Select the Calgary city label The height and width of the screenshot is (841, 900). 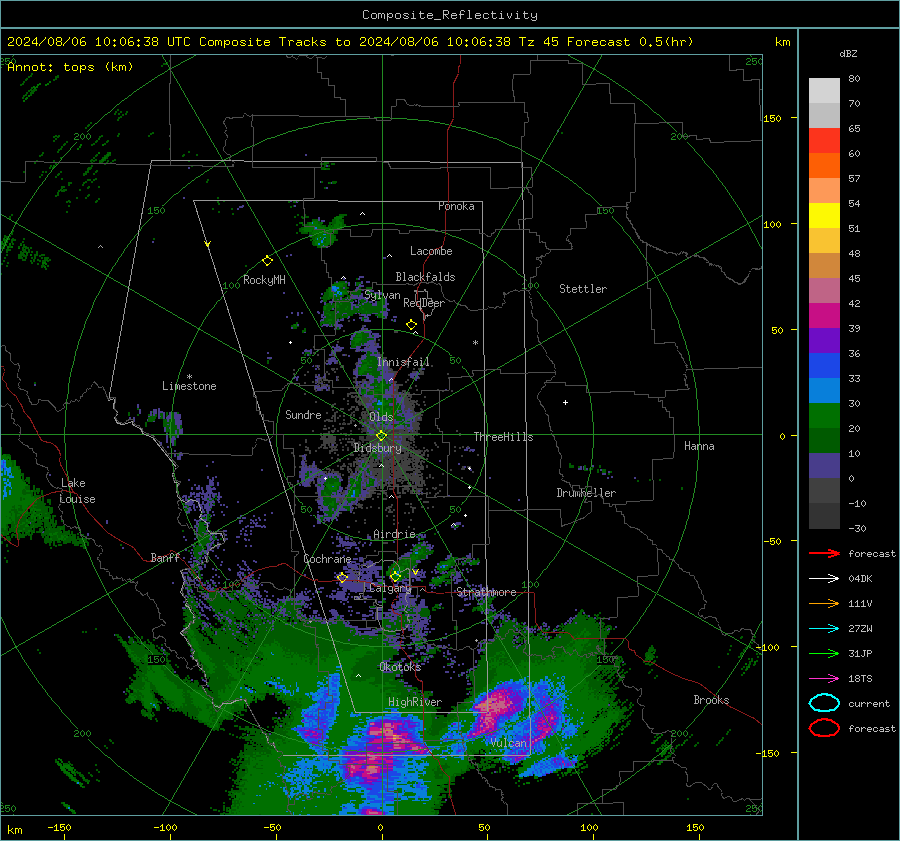pos(390,588)
